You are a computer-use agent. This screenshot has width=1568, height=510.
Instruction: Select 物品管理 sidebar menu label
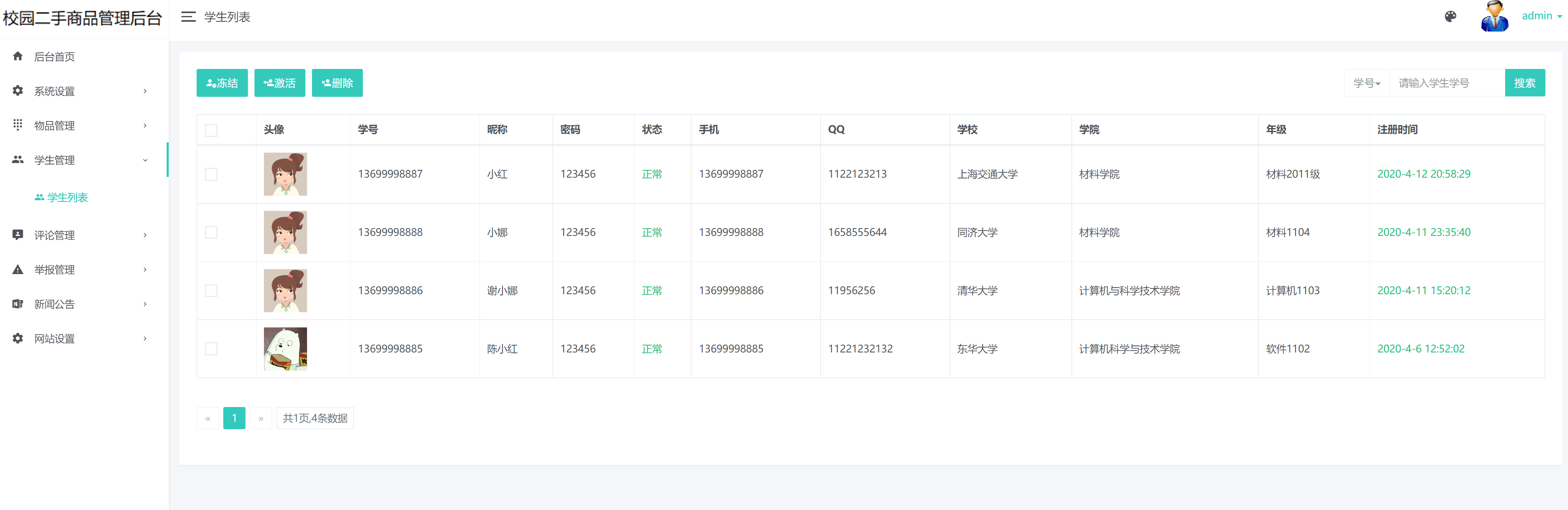pos(54,126)
